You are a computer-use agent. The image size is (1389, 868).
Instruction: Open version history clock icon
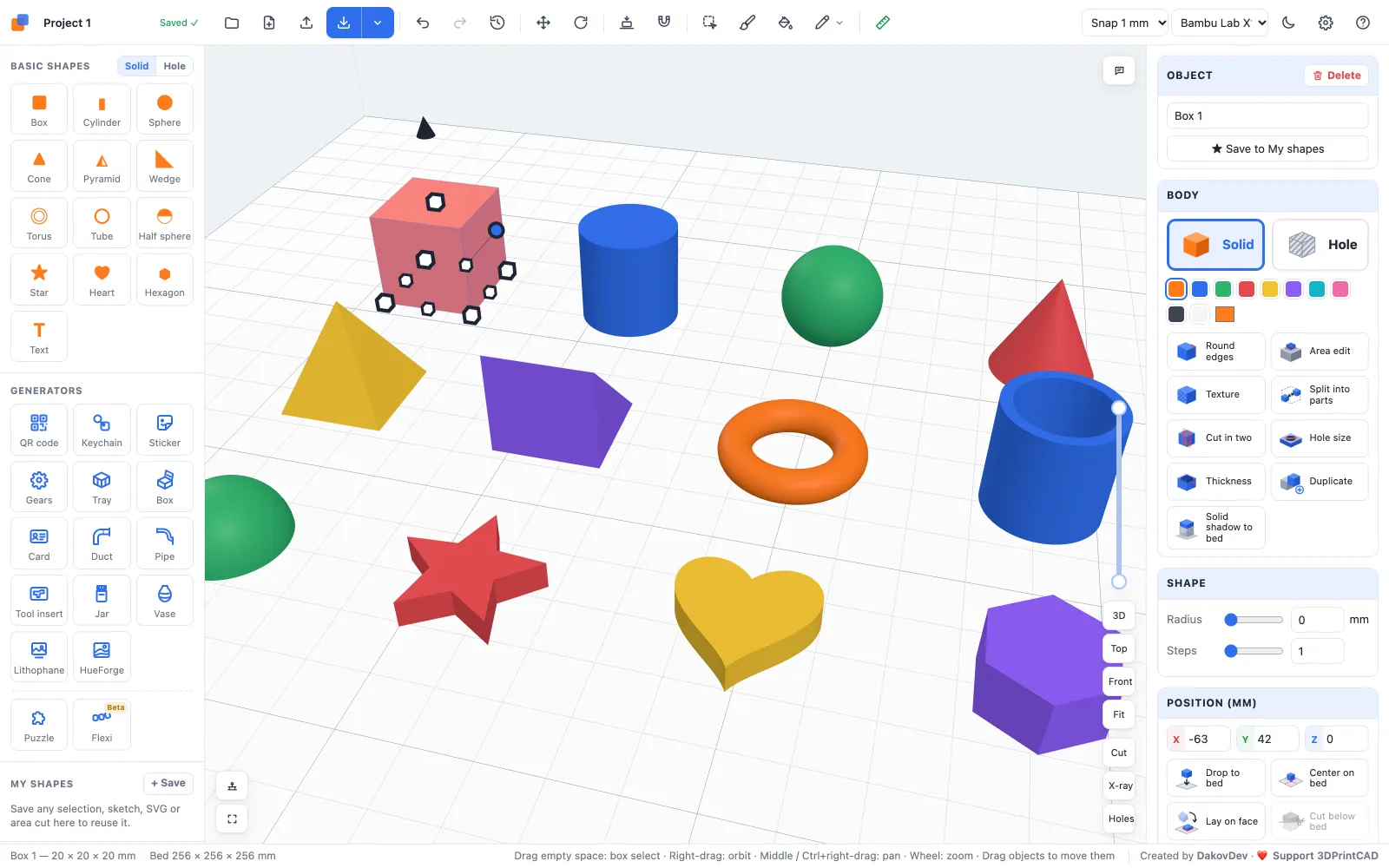point(497,23)
